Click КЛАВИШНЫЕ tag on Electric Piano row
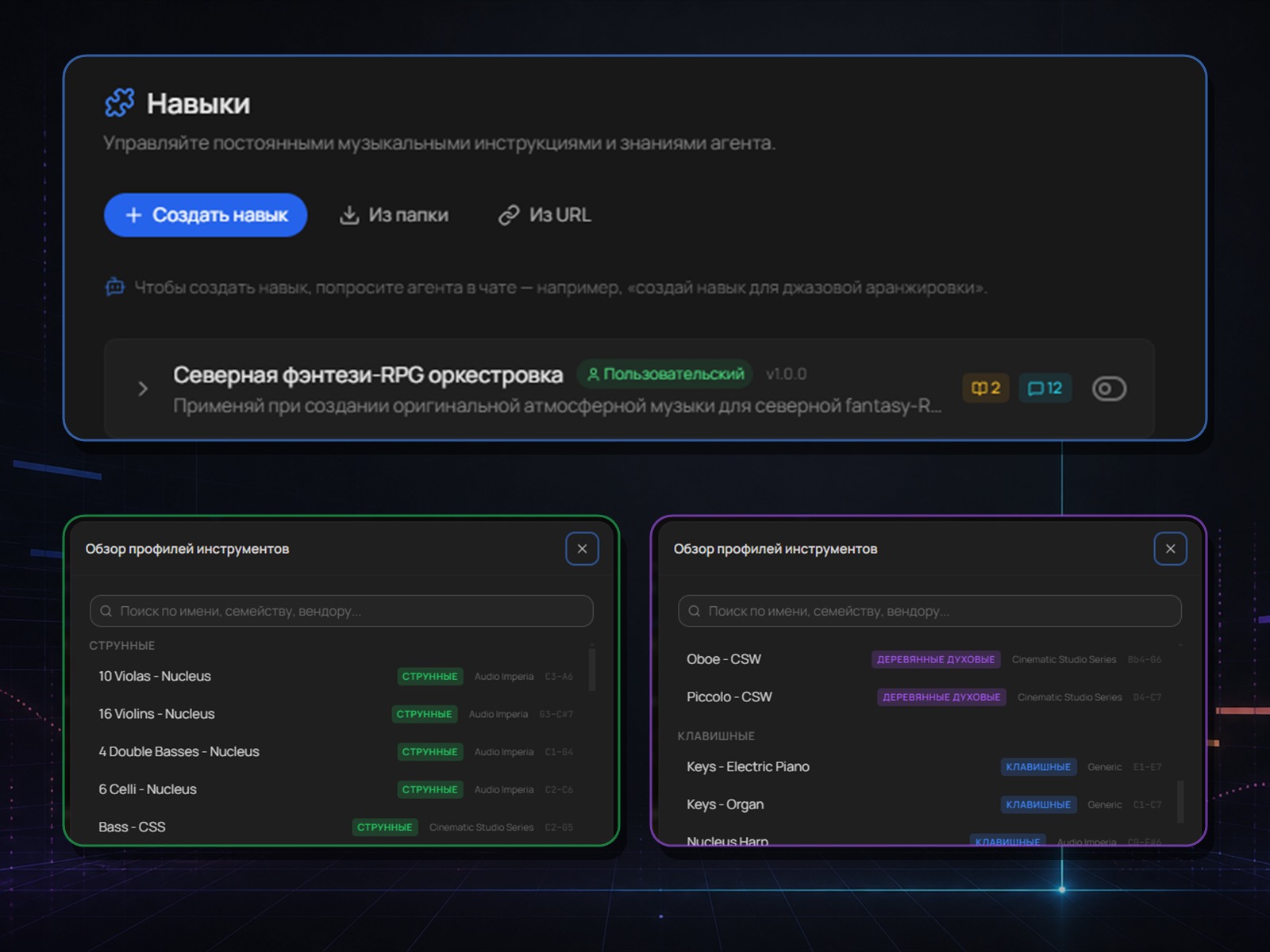1270x952 pixels. tap(1038, 766)
